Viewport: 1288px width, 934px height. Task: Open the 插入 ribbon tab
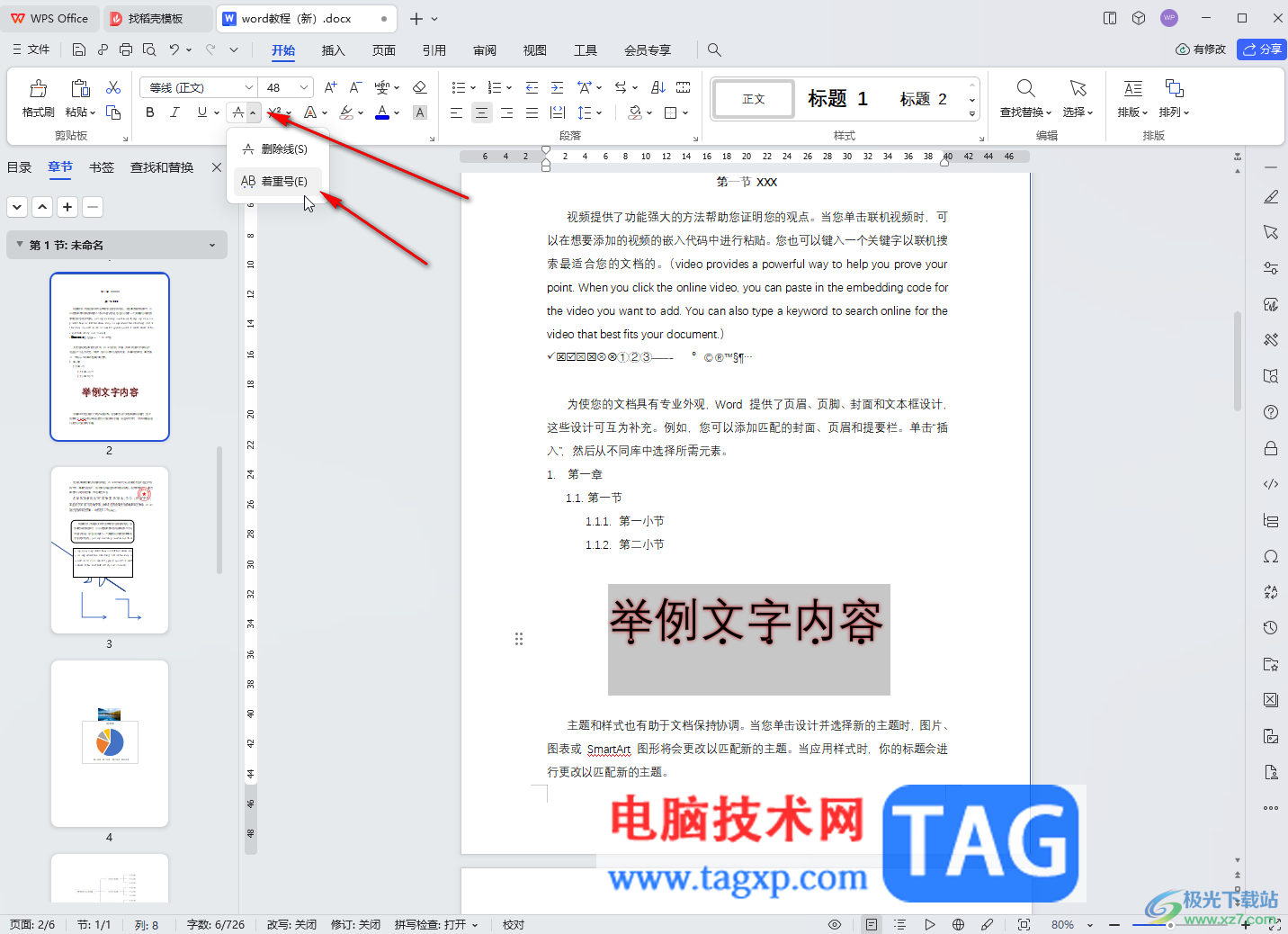click(333, 50)
